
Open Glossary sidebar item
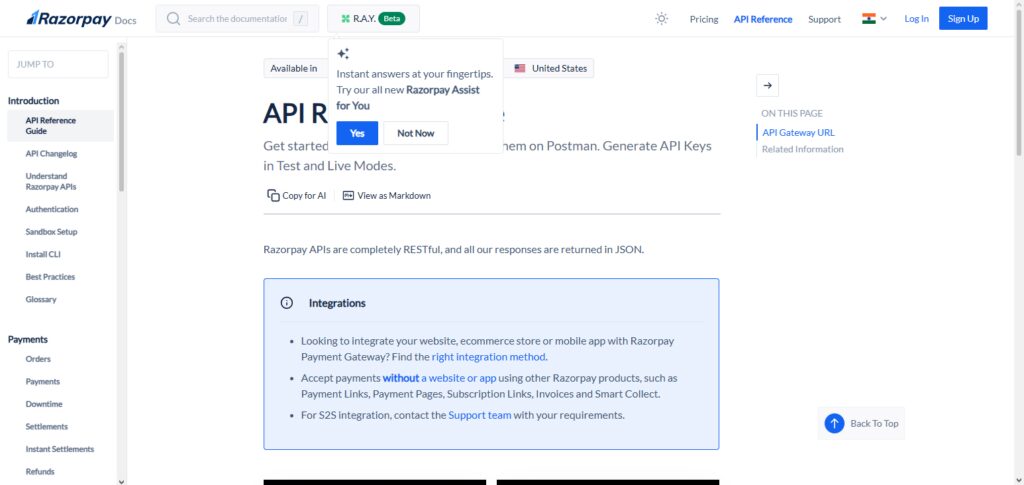[x=41, y=300]
